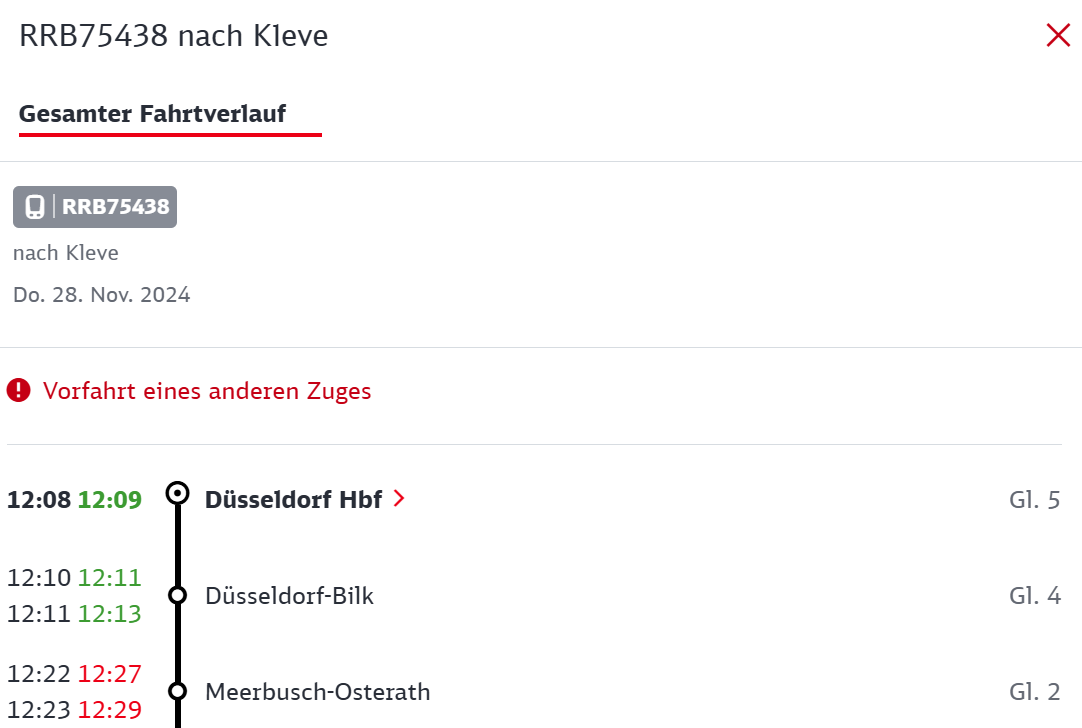Click platform Gl. 2 at Meerbusch-Osterath

click(x=1034, y=691)
